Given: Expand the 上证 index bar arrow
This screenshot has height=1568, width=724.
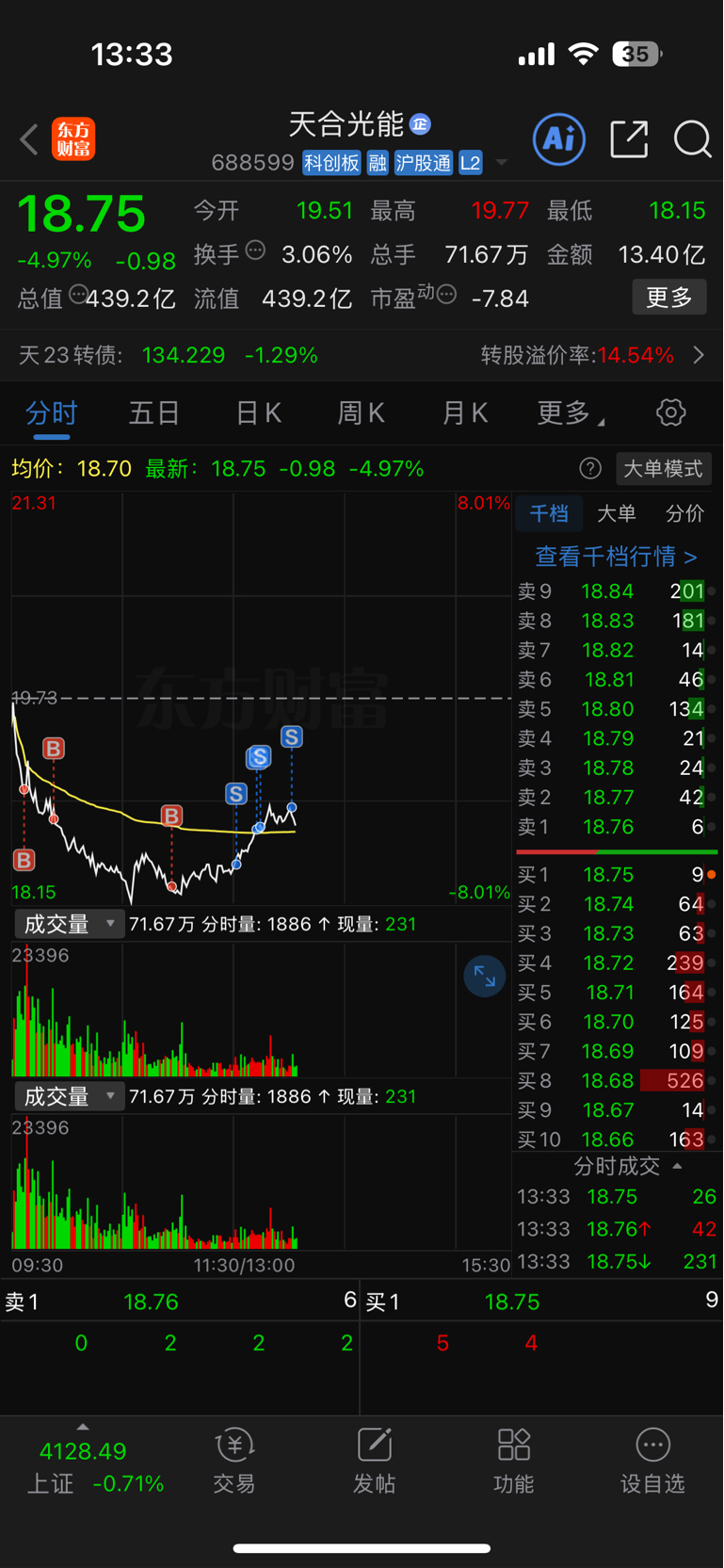Looking at the screenshot, I should pyautogui.click(x=83, y=1427).
